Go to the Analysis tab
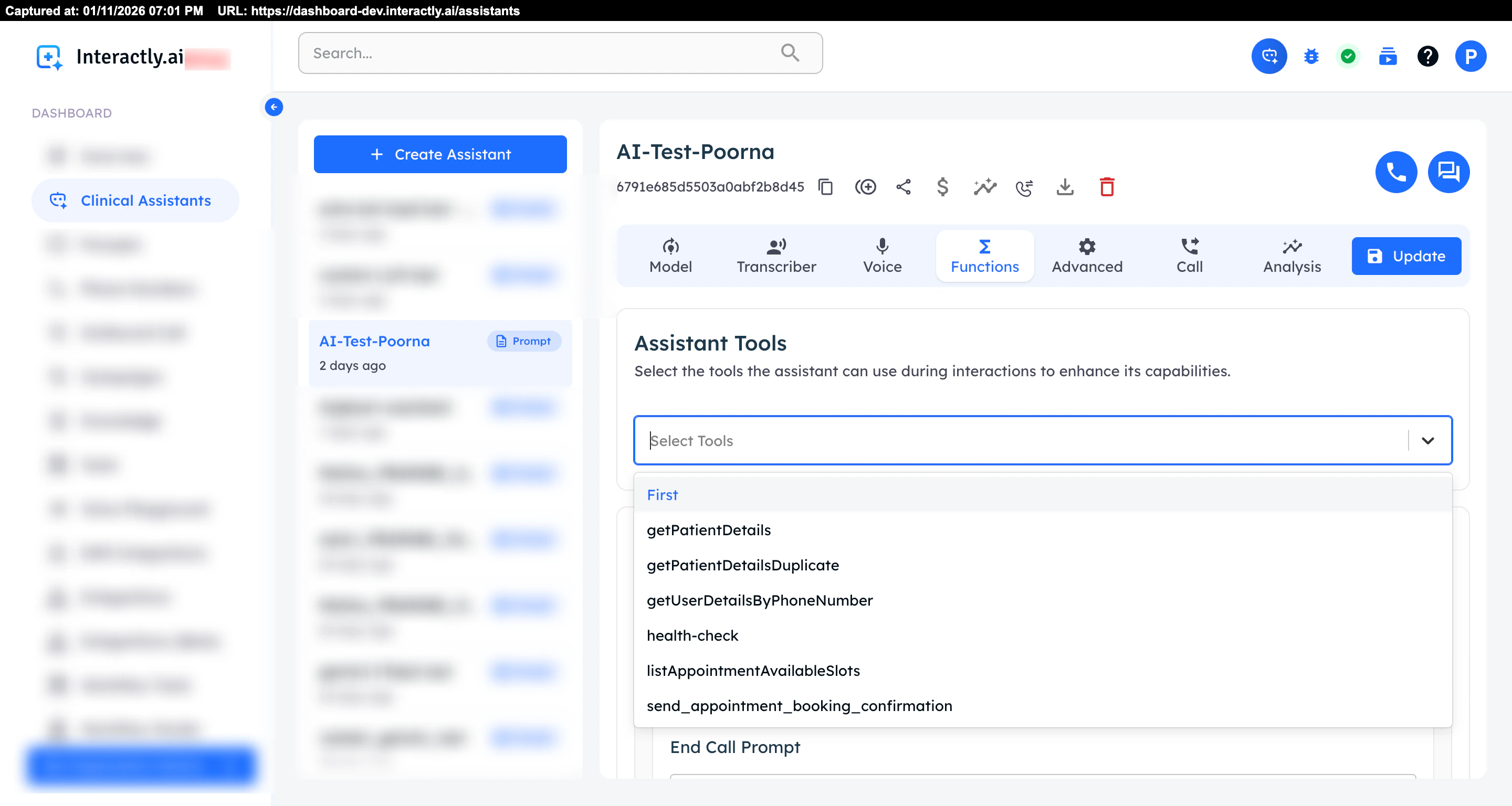Viewport: 1512px width, 806px height. click(x=1291, y=256)
